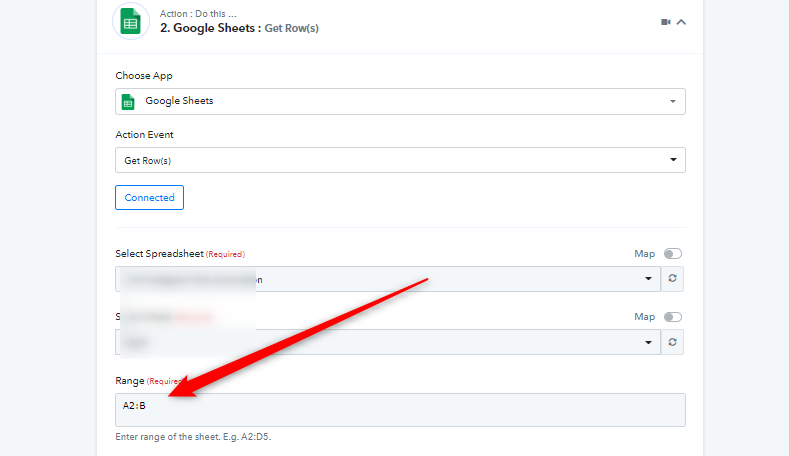Click into the Range input field
The height and width of the screenshot is (456, 789).
coord(400,410)
